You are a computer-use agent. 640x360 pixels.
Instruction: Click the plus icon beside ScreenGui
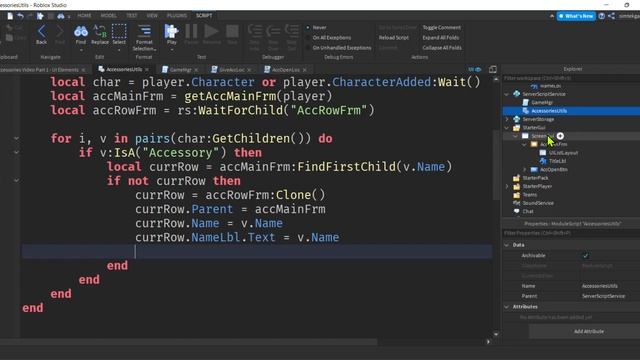click(560, 136)
